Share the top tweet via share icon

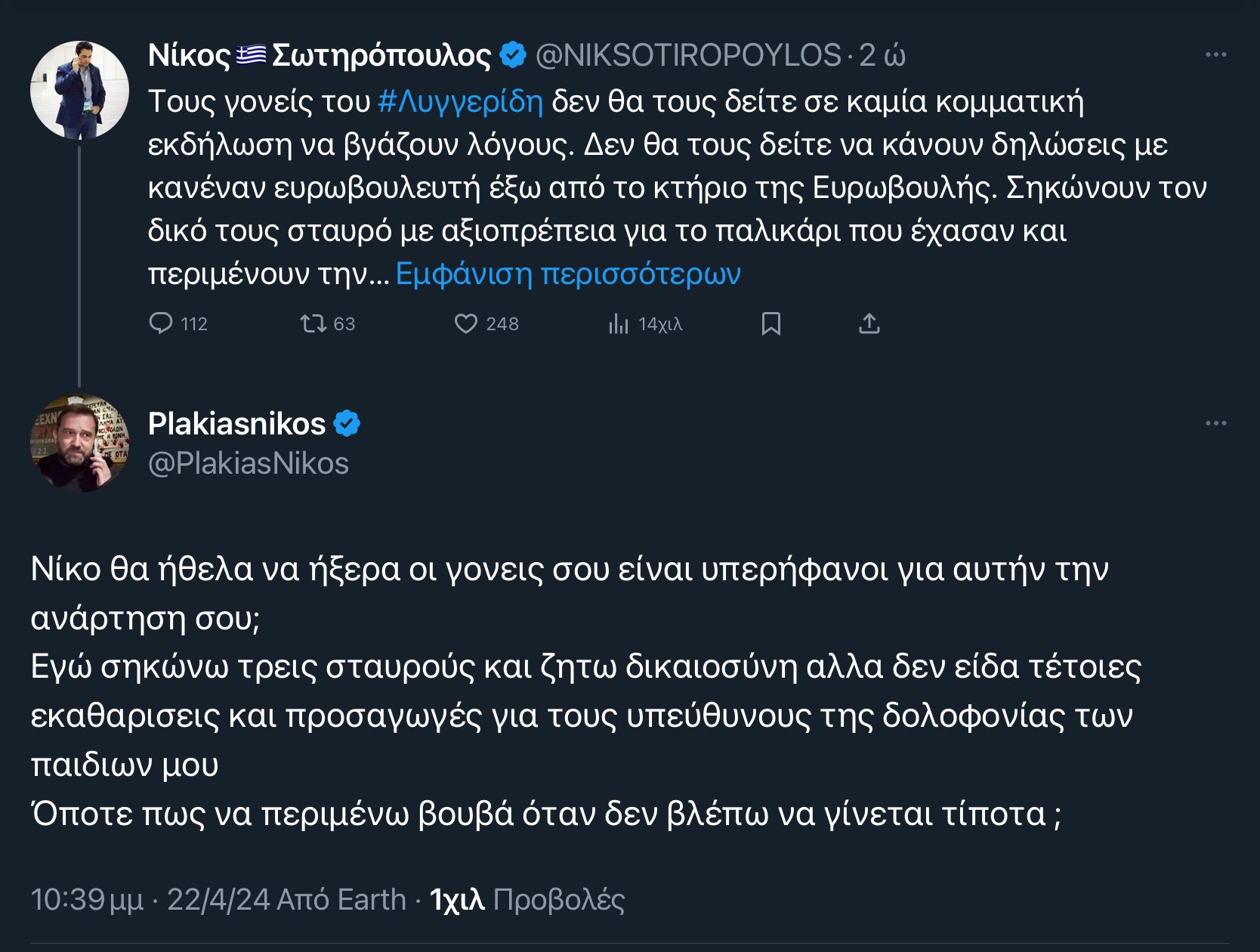(x=869, y=323)
